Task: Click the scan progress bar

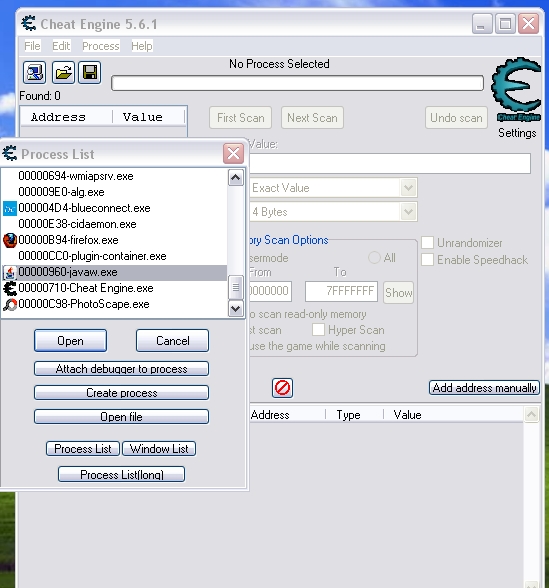Action: pos(297,83)
